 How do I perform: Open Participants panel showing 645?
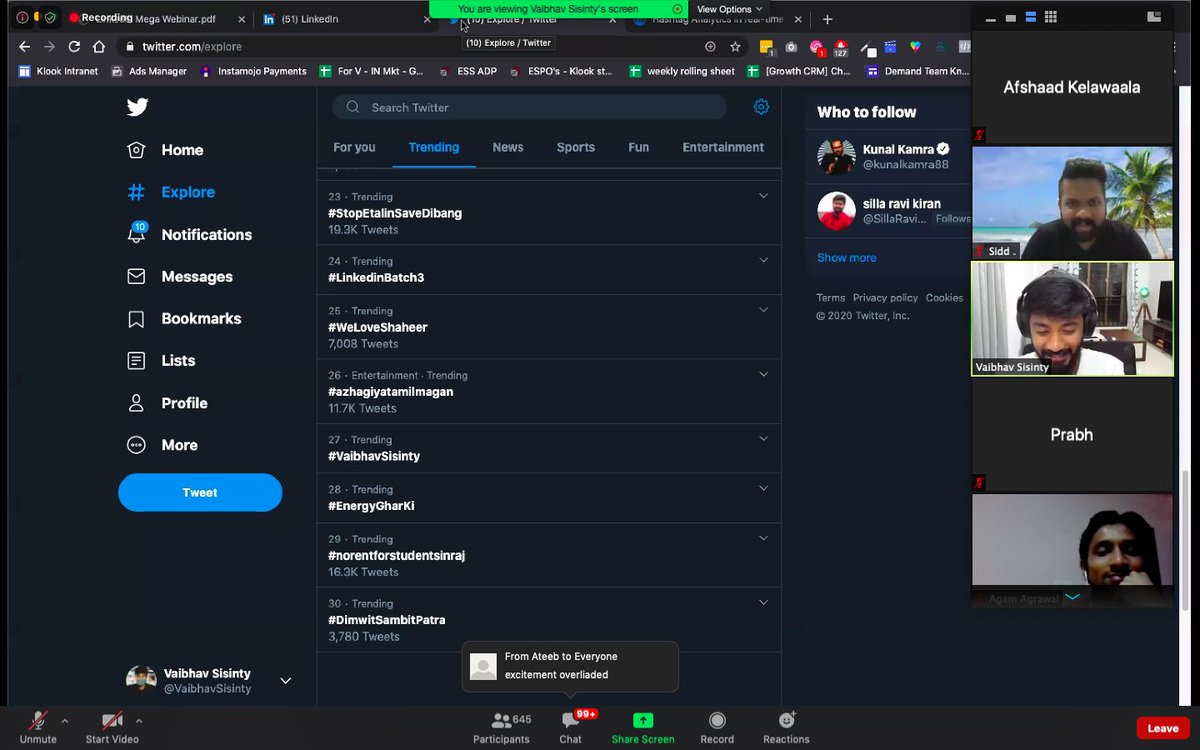point(502,727)
